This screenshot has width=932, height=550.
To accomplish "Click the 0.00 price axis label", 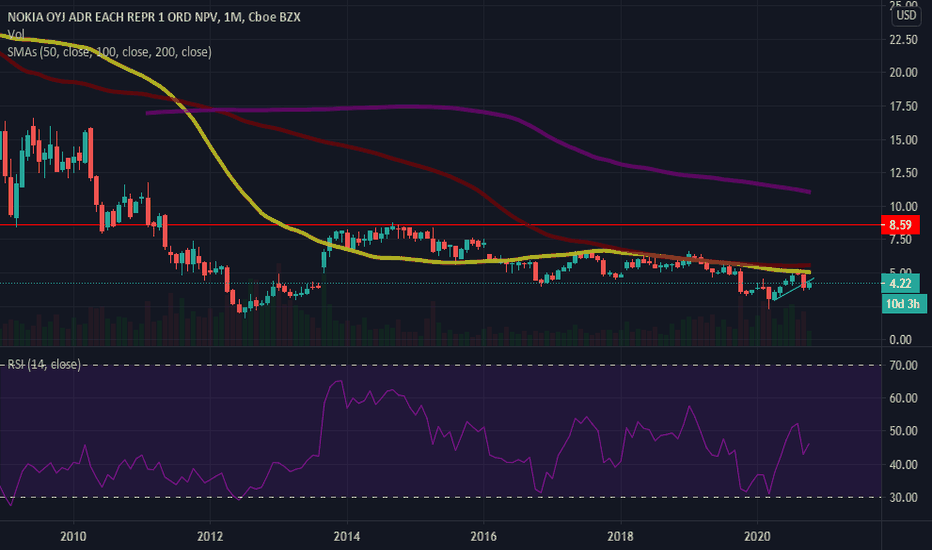I will point(900,340).
